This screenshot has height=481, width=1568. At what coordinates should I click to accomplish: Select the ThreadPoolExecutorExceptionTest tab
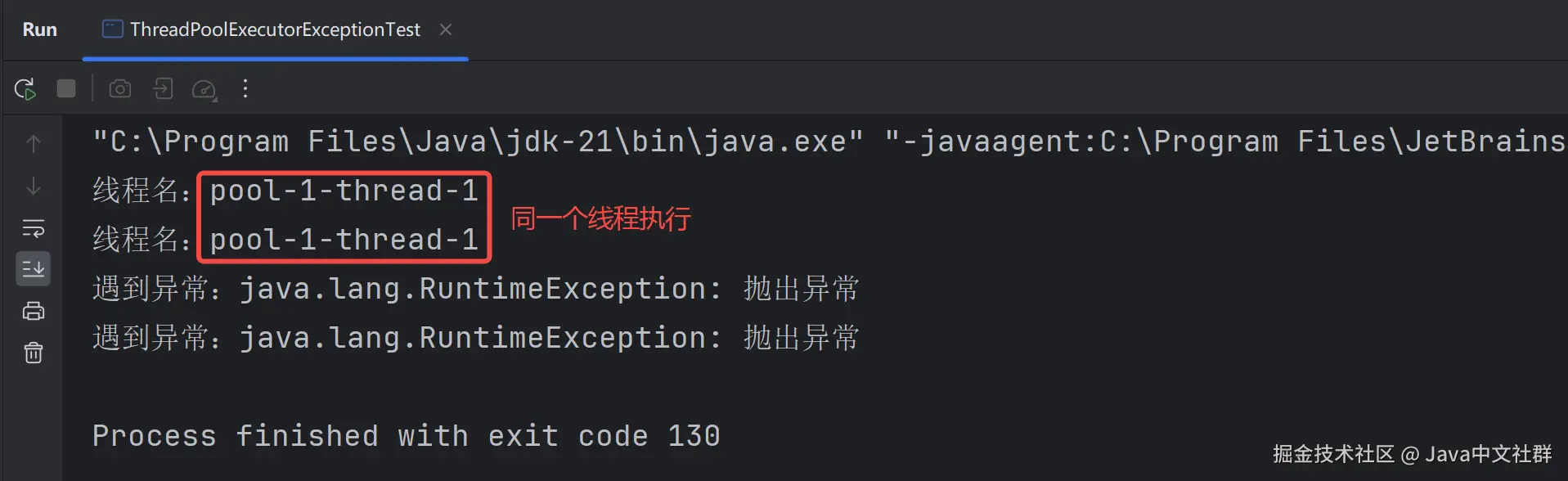click(261, 29)
